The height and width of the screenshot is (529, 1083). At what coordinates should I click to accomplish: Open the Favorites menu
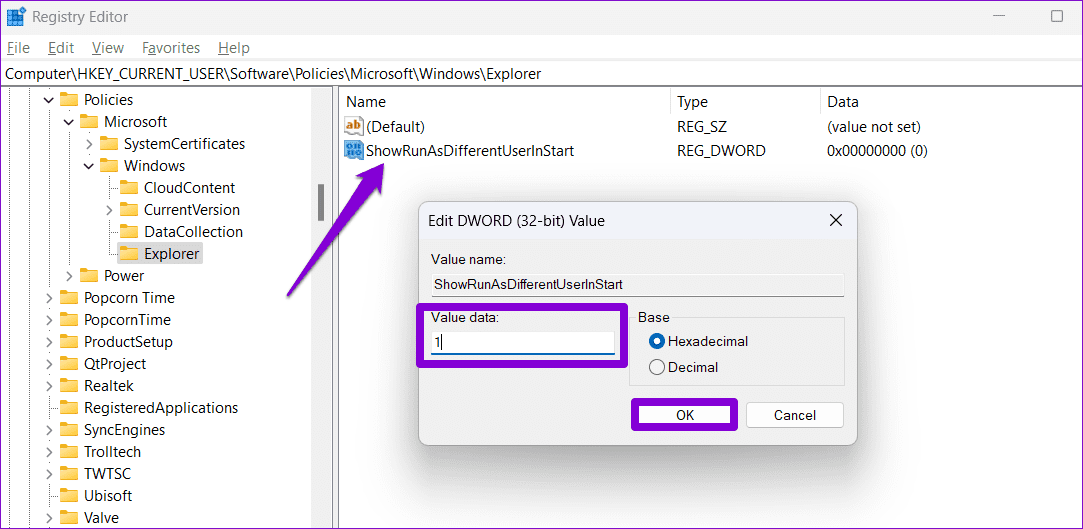pyautogui.click(x=171, y=48)
